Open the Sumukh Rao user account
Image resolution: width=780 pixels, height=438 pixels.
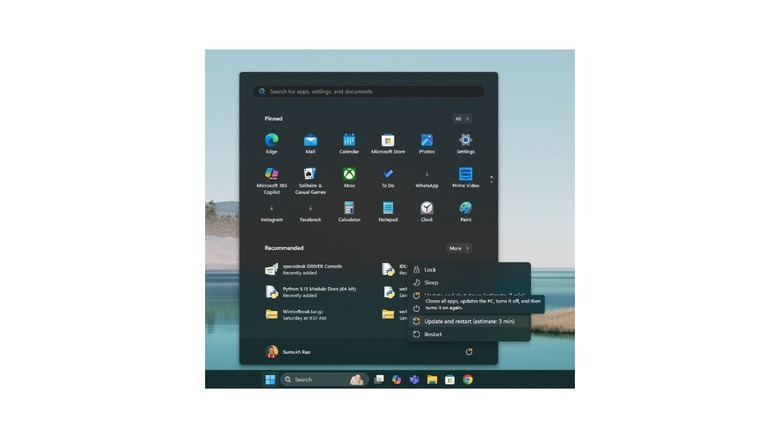[x=288, y=352]
